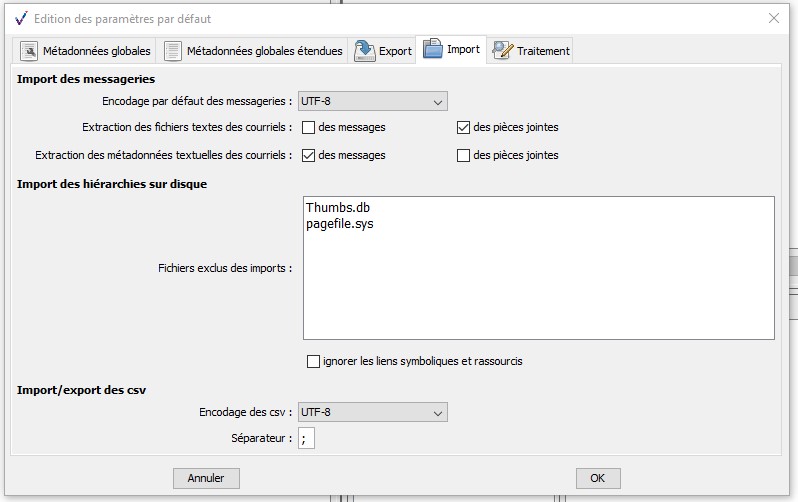Click the Export tab drive icon

coord(364,51)
